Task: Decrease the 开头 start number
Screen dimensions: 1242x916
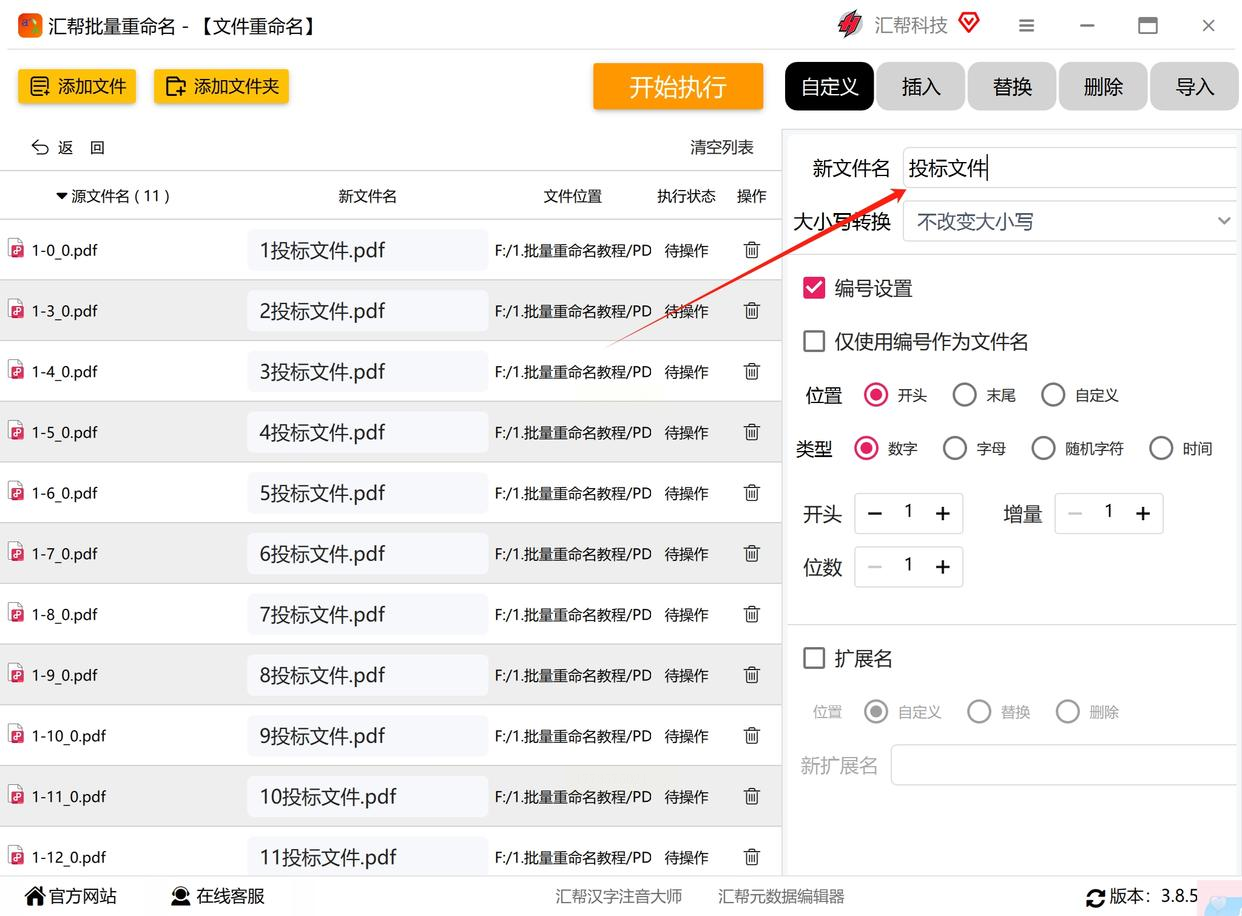Action: click(875, 514)
